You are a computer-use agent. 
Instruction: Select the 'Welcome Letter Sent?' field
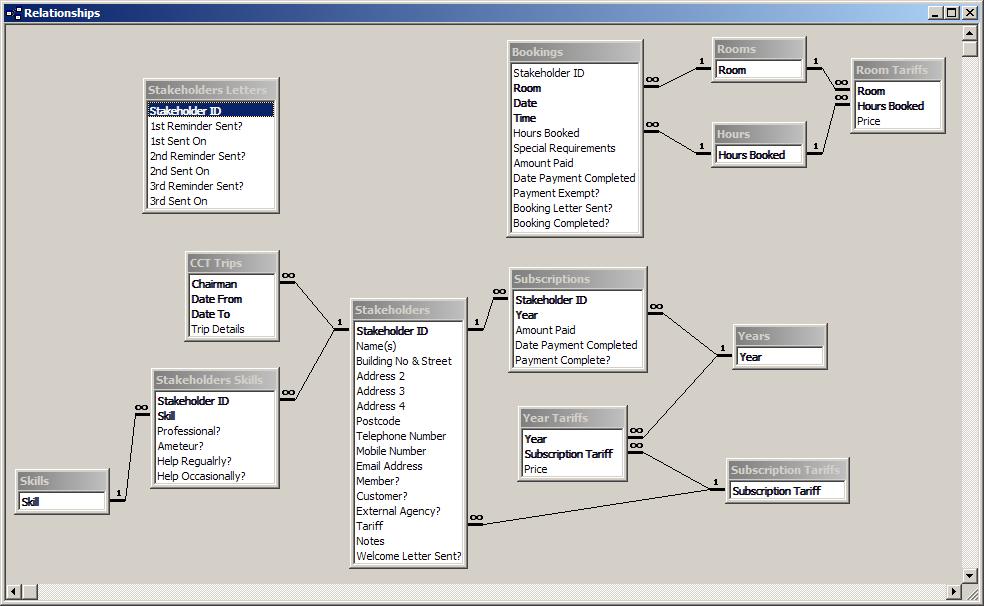point(409,556)
